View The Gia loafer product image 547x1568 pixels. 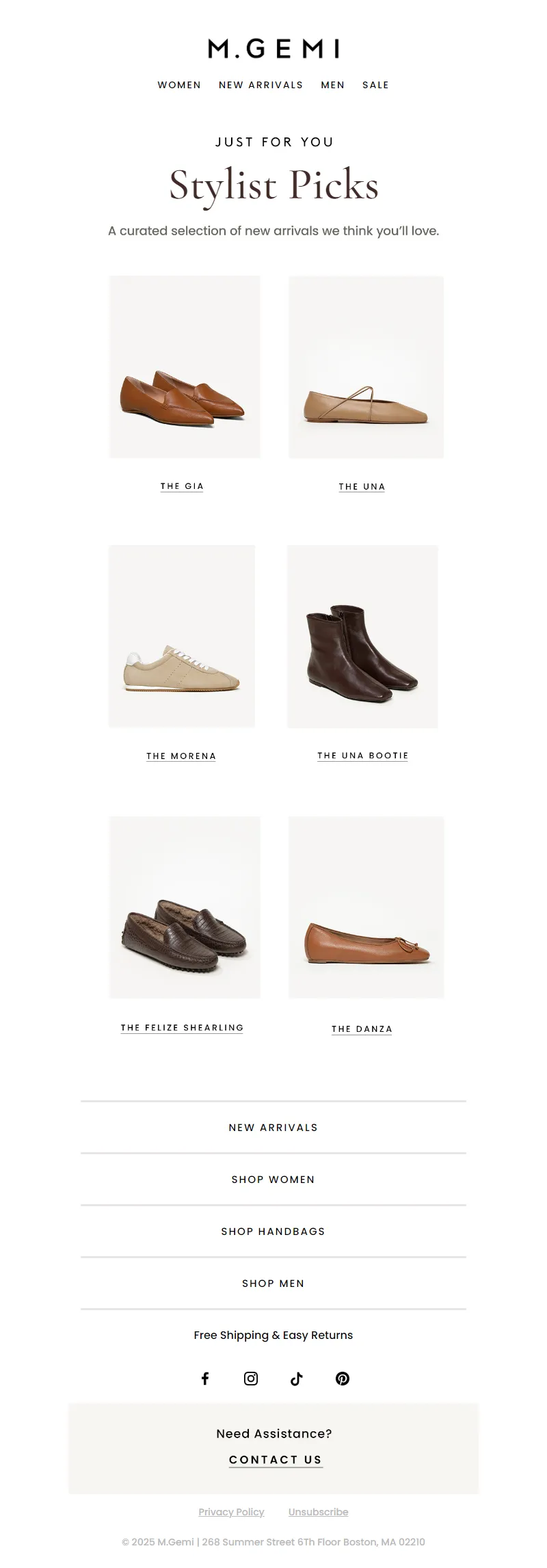click(185, 367)
